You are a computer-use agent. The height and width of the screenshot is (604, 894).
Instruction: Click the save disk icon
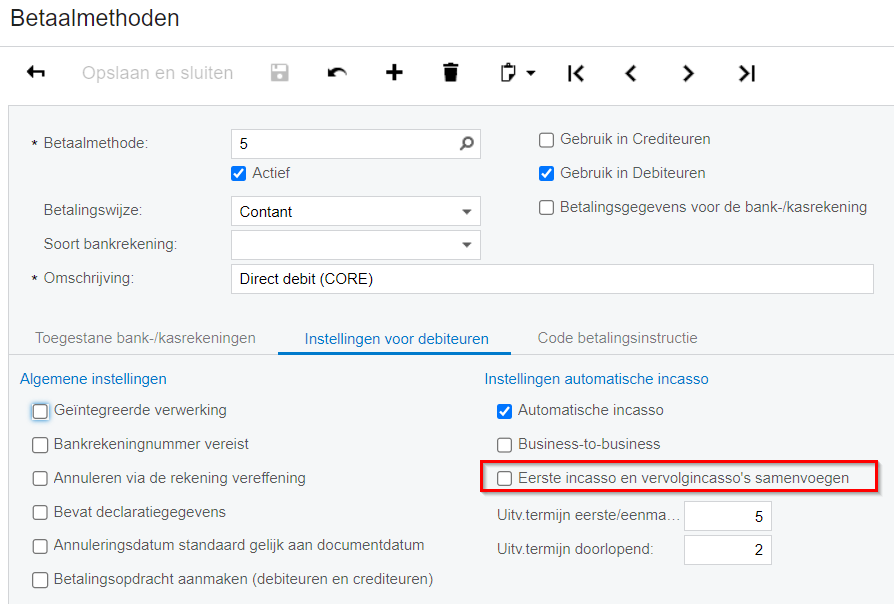pyautogui.click(x=280, y=73)
